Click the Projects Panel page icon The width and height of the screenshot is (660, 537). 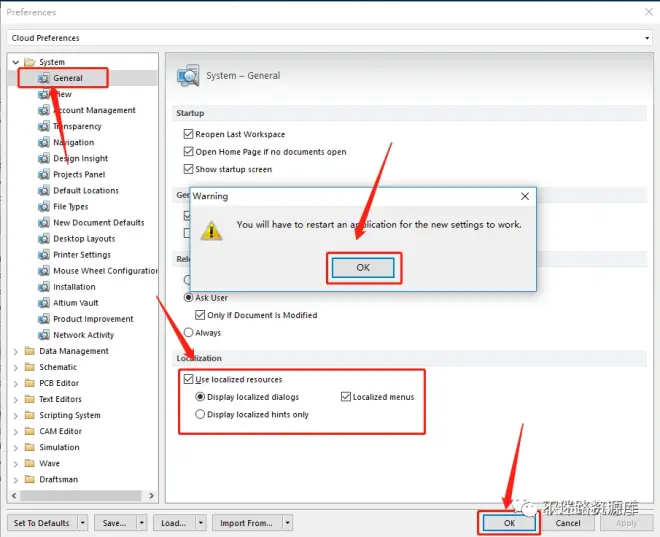pos(43,174)
